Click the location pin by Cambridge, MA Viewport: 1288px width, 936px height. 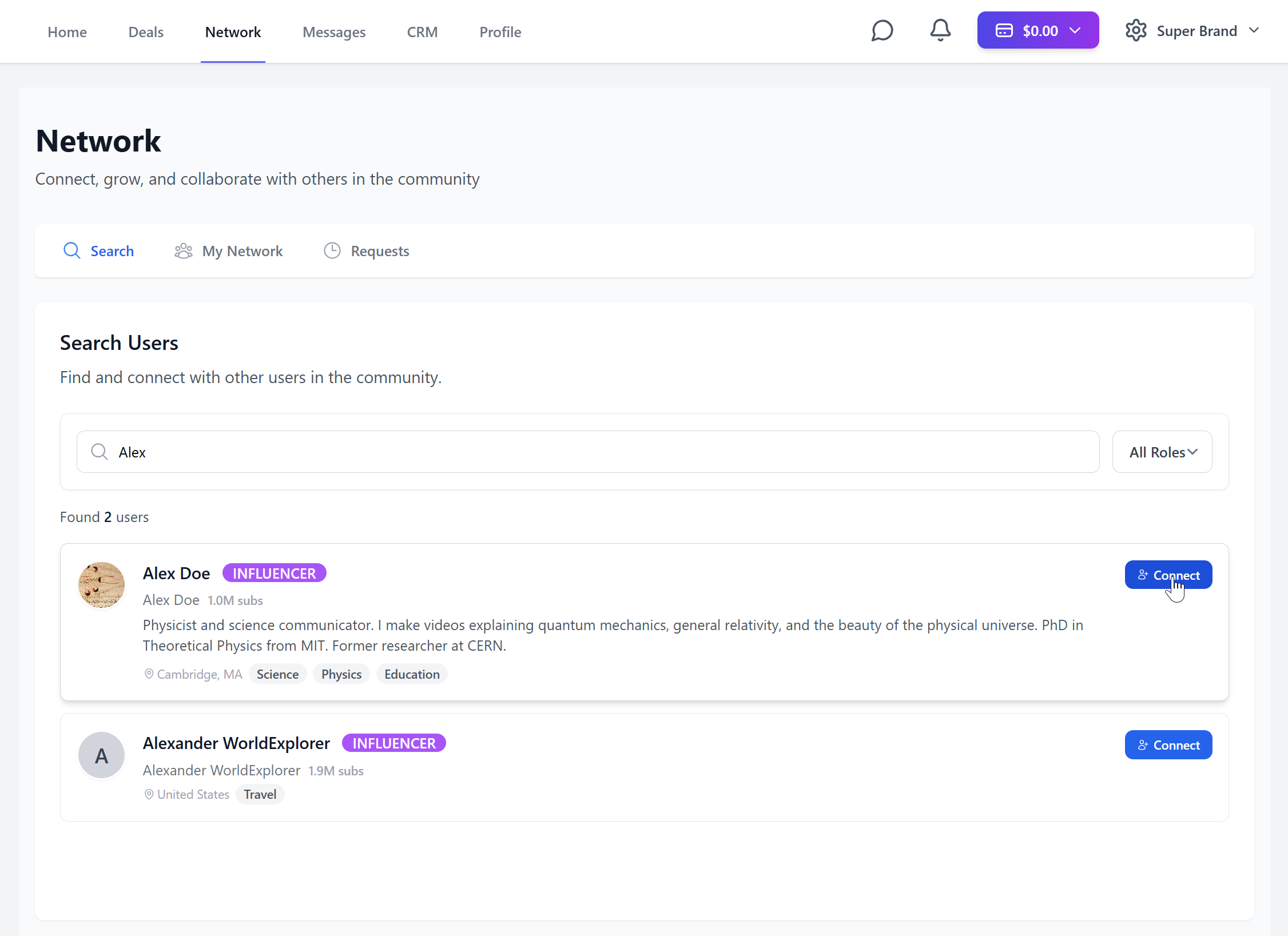tap(149, 674)
